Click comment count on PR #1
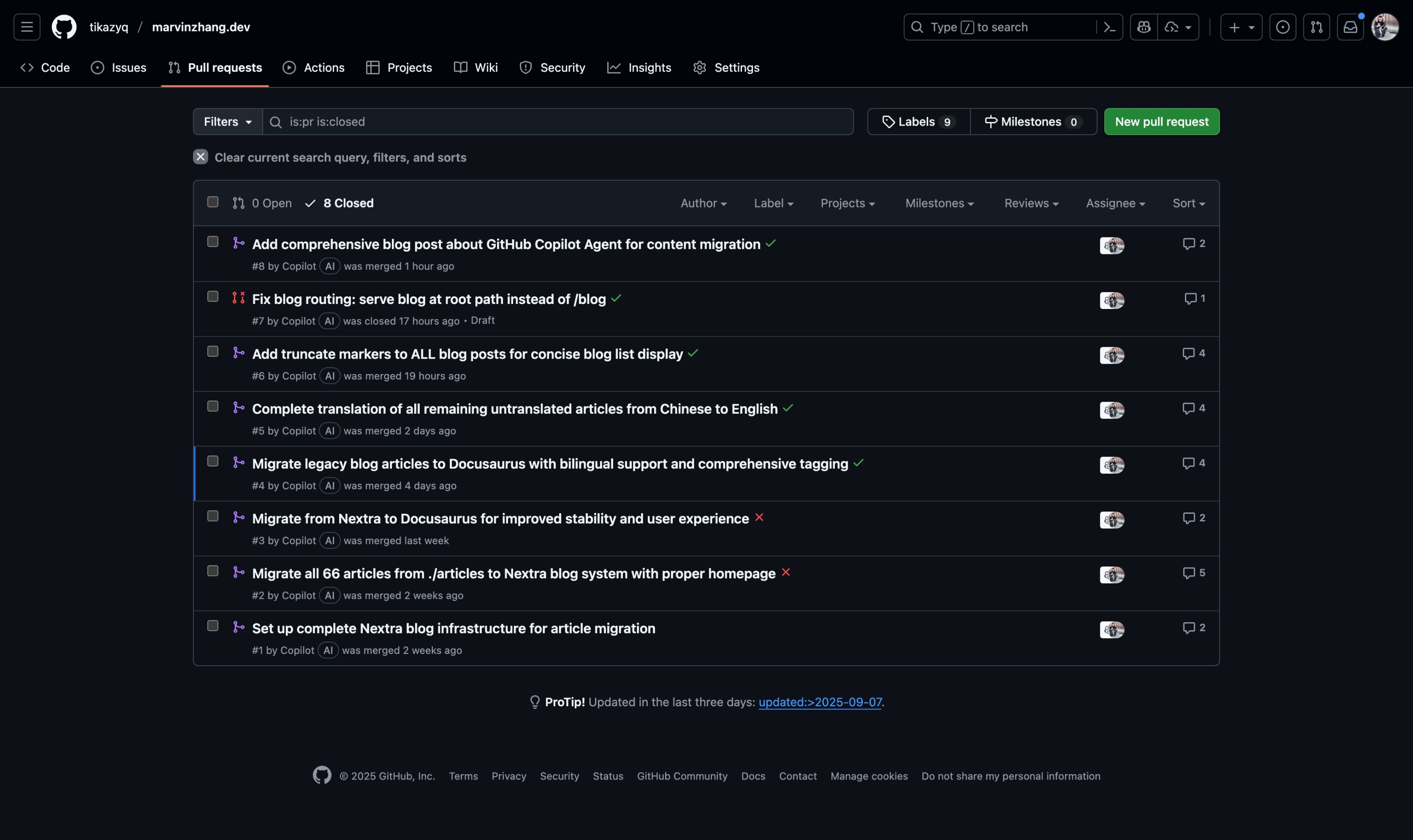The image size is (1413, 840). 1193,628
